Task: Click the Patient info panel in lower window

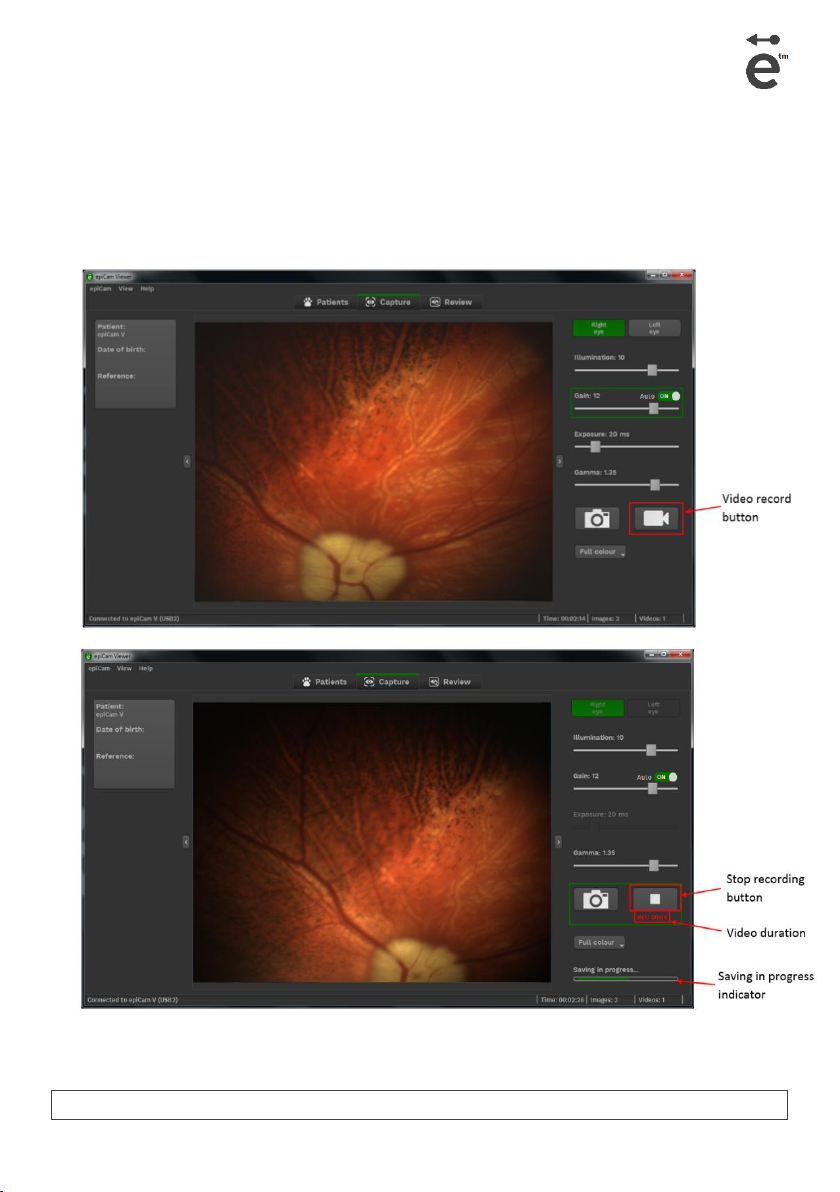Action: 134,744
